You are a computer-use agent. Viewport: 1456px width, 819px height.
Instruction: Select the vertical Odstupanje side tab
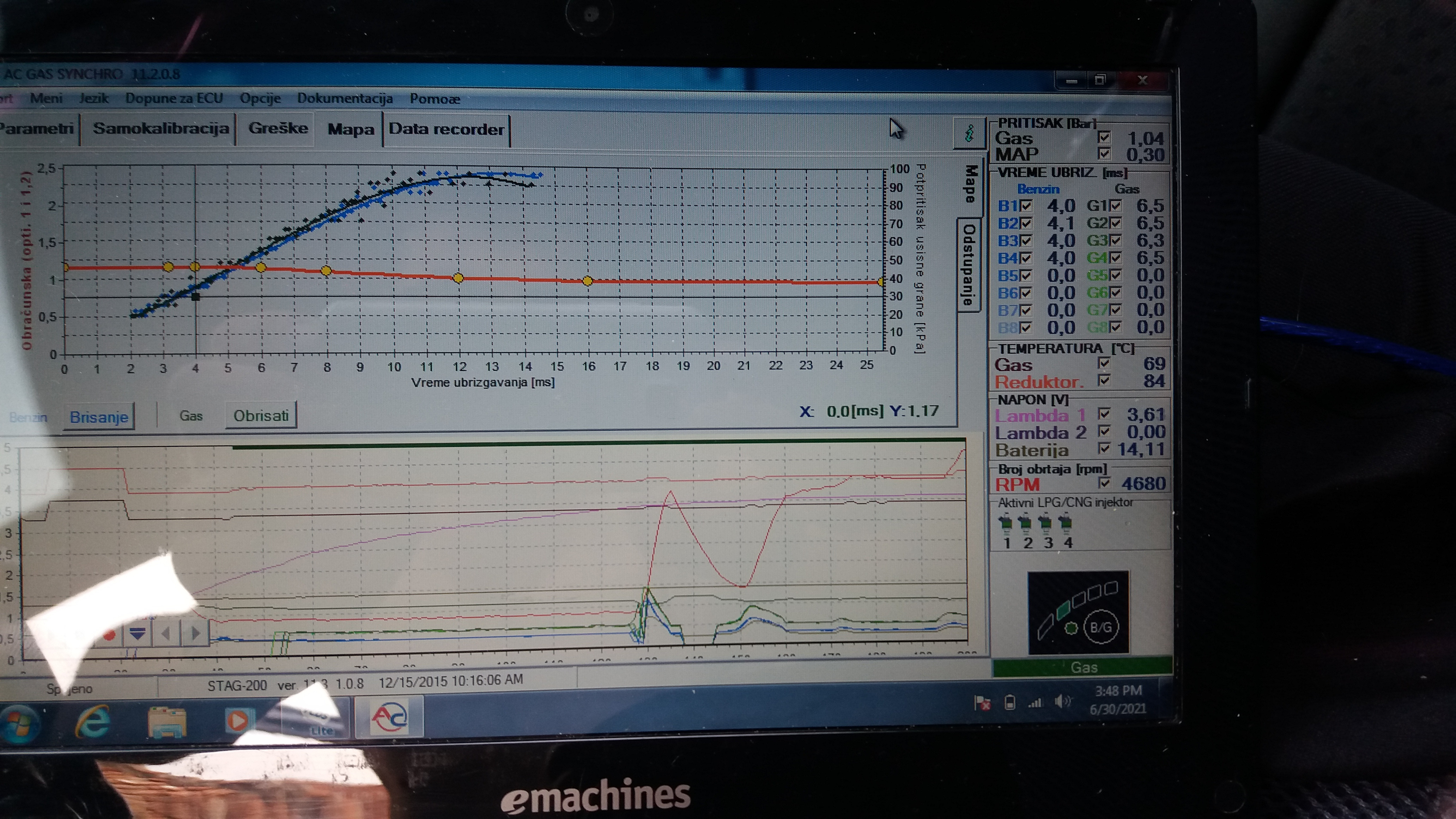coord(969,265)
